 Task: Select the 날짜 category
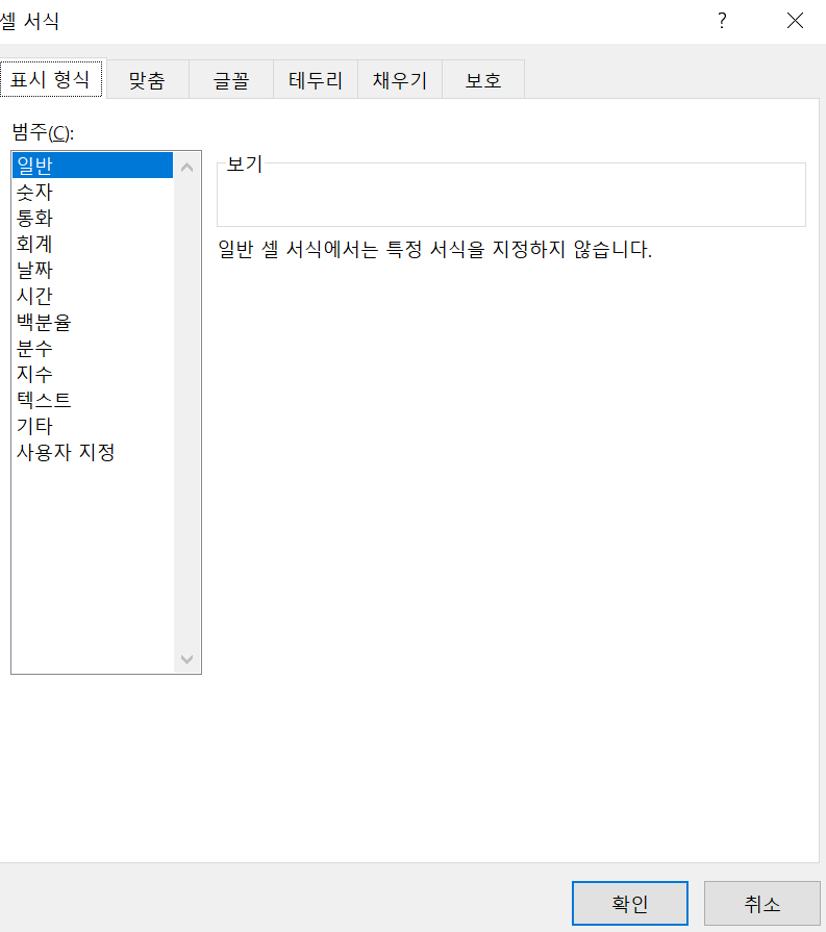93,270
